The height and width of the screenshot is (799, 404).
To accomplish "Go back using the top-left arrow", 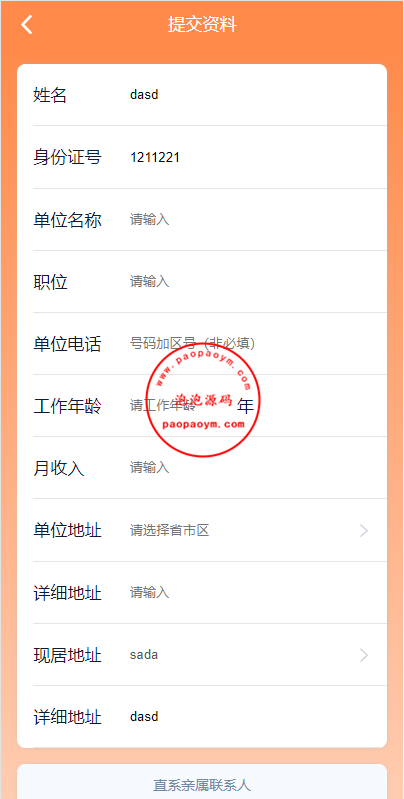I will [x=27, y=24].
